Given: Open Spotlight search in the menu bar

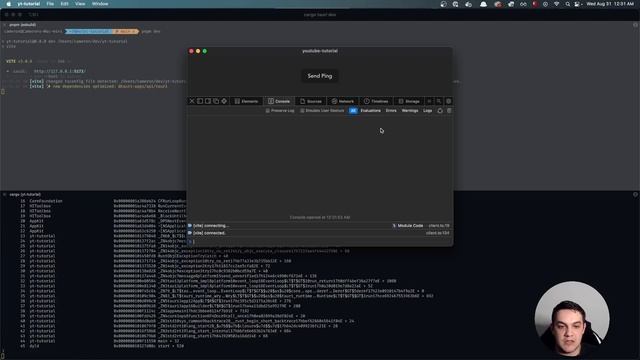Looking at the screenshot, I should tap(567, 4).
